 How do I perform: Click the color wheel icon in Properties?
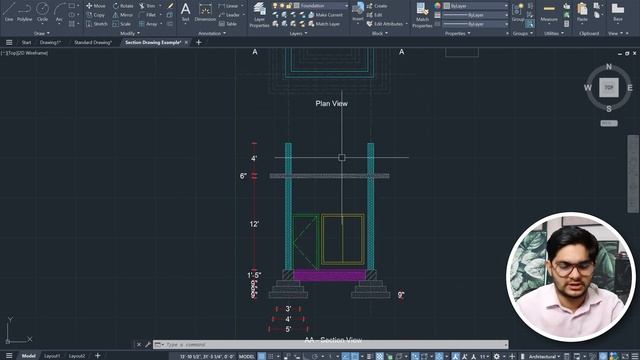(x=438, y=6)
